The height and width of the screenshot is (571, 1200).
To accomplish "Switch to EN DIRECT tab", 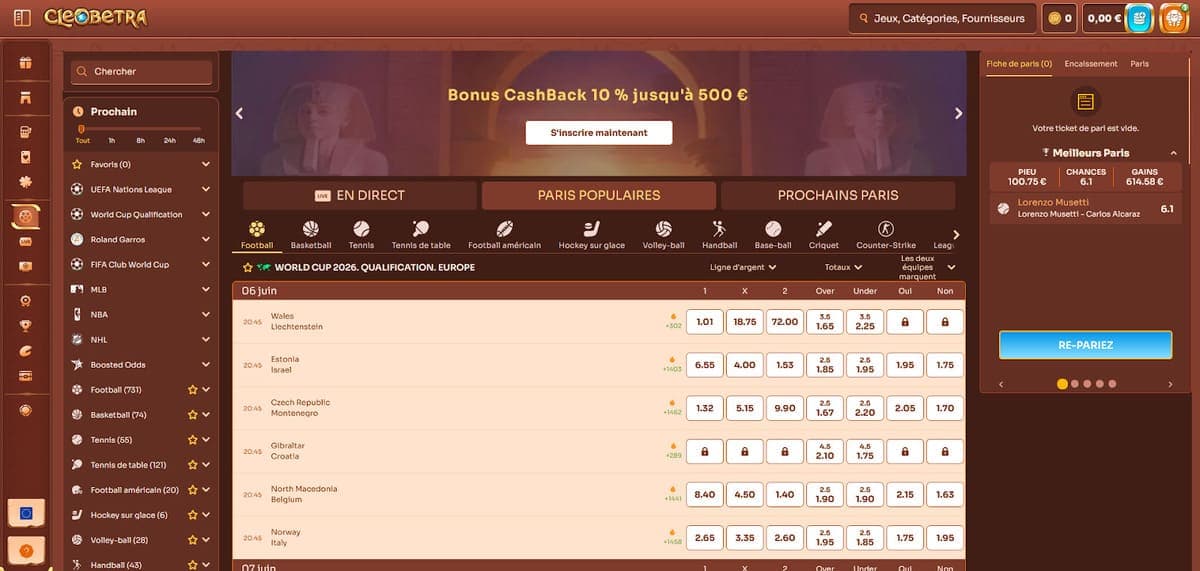I will 360,195.
